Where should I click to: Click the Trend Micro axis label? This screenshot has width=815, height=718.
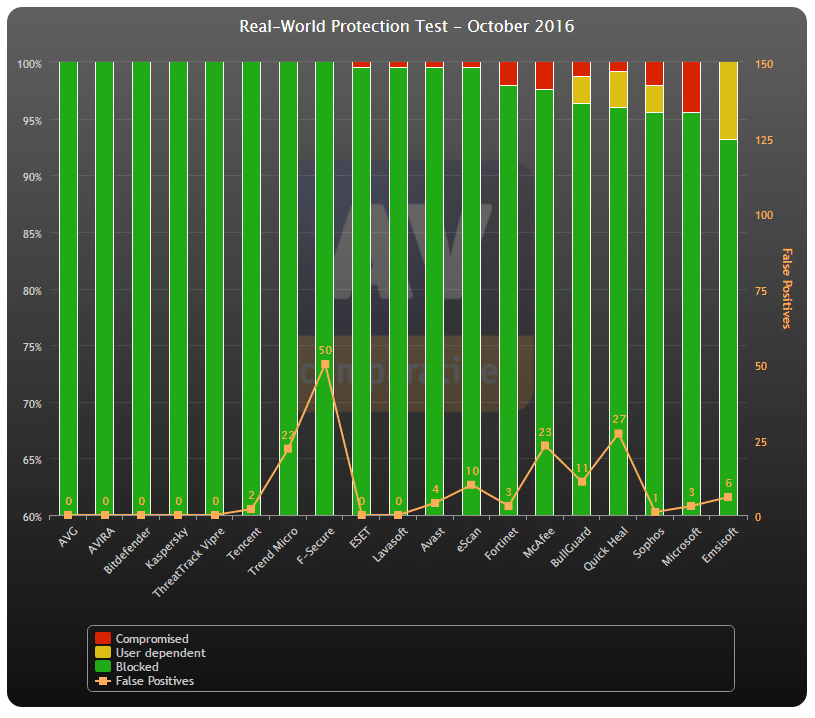[x=272, y=551]
